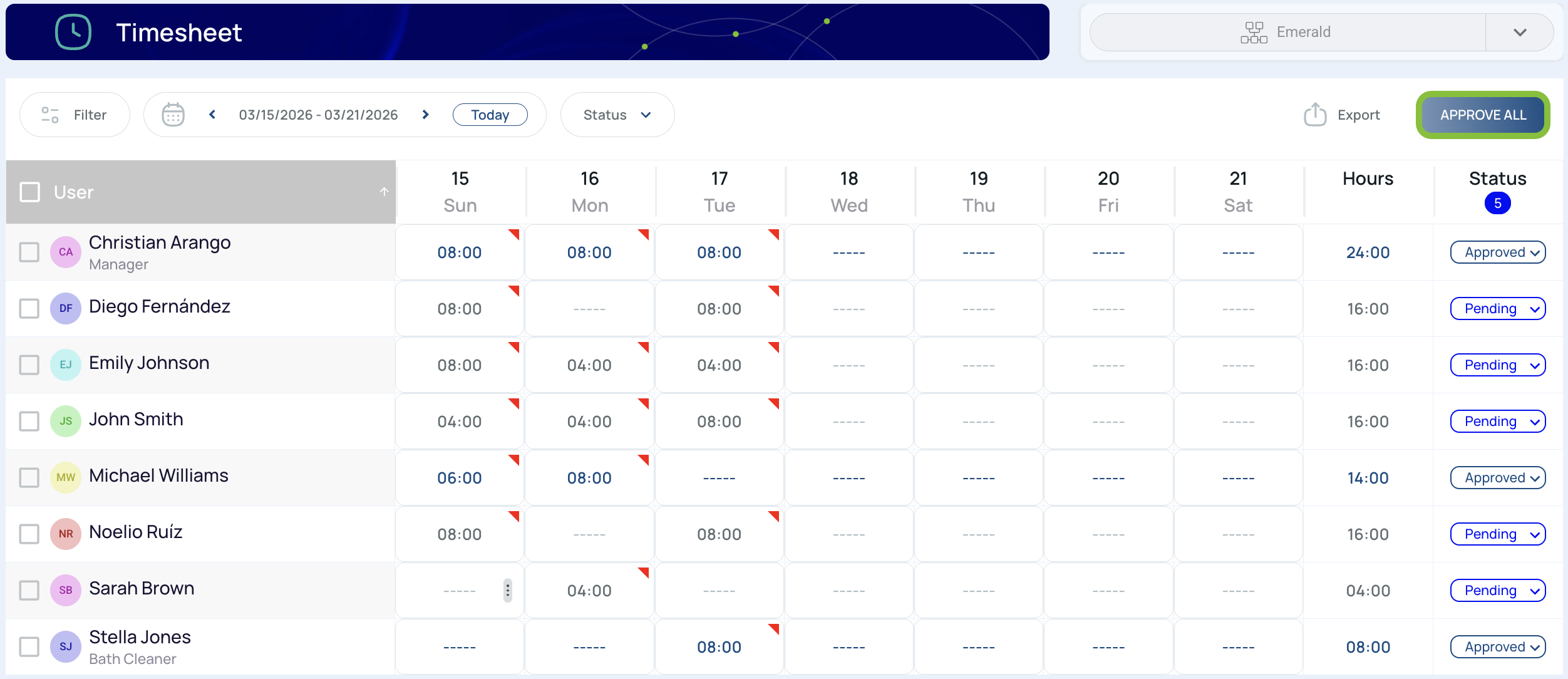Select Stella Jones's row checkbox
Screen dimensions: 1568x679
tap(29, 646)
